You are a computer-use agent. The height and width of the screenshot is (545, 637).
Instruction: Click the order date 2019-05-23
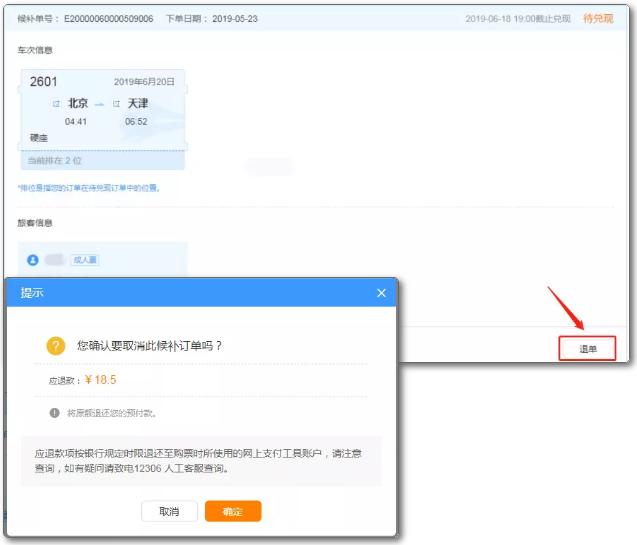coord(235,19)
